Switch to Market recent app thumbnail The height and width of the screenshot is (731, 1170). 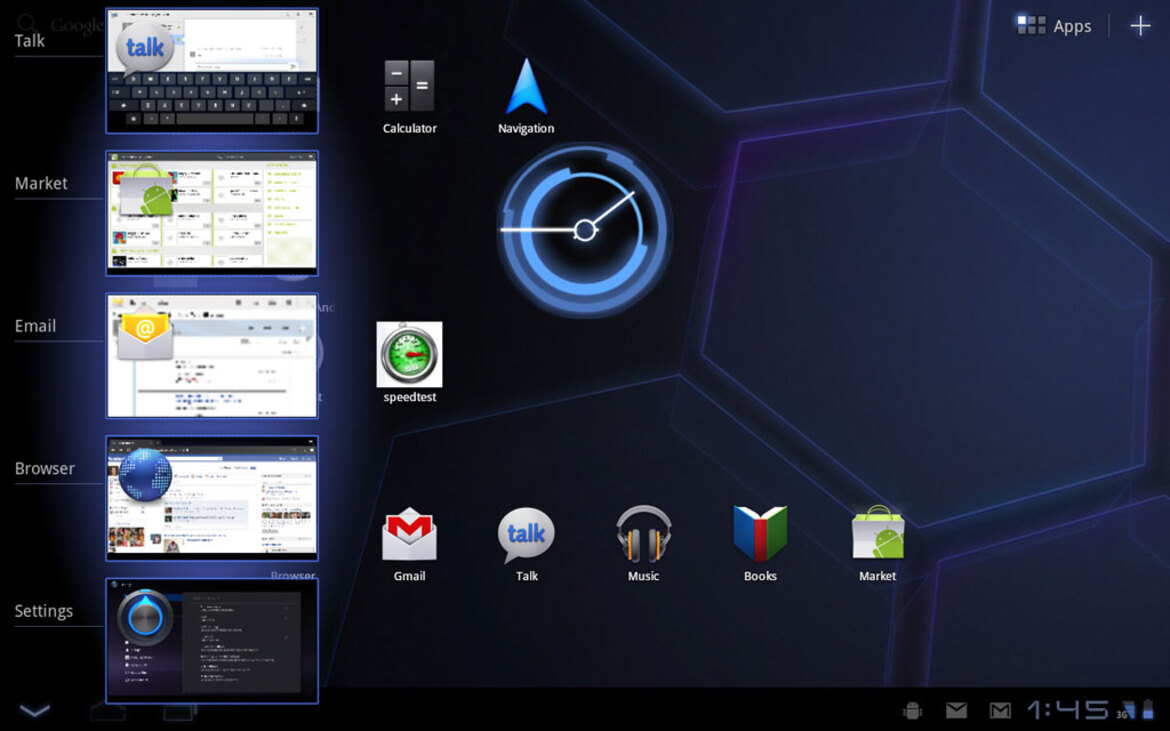212,213
